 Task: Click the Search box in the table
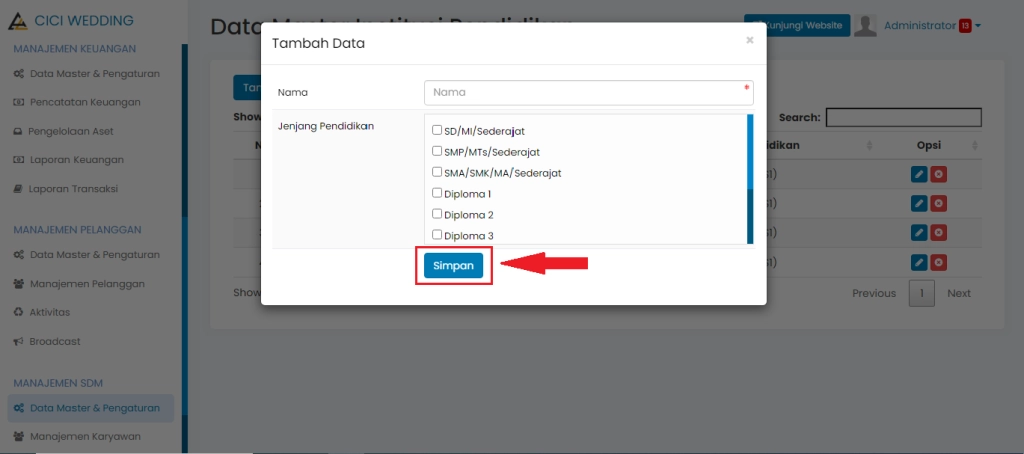click(x=903, y=118)
